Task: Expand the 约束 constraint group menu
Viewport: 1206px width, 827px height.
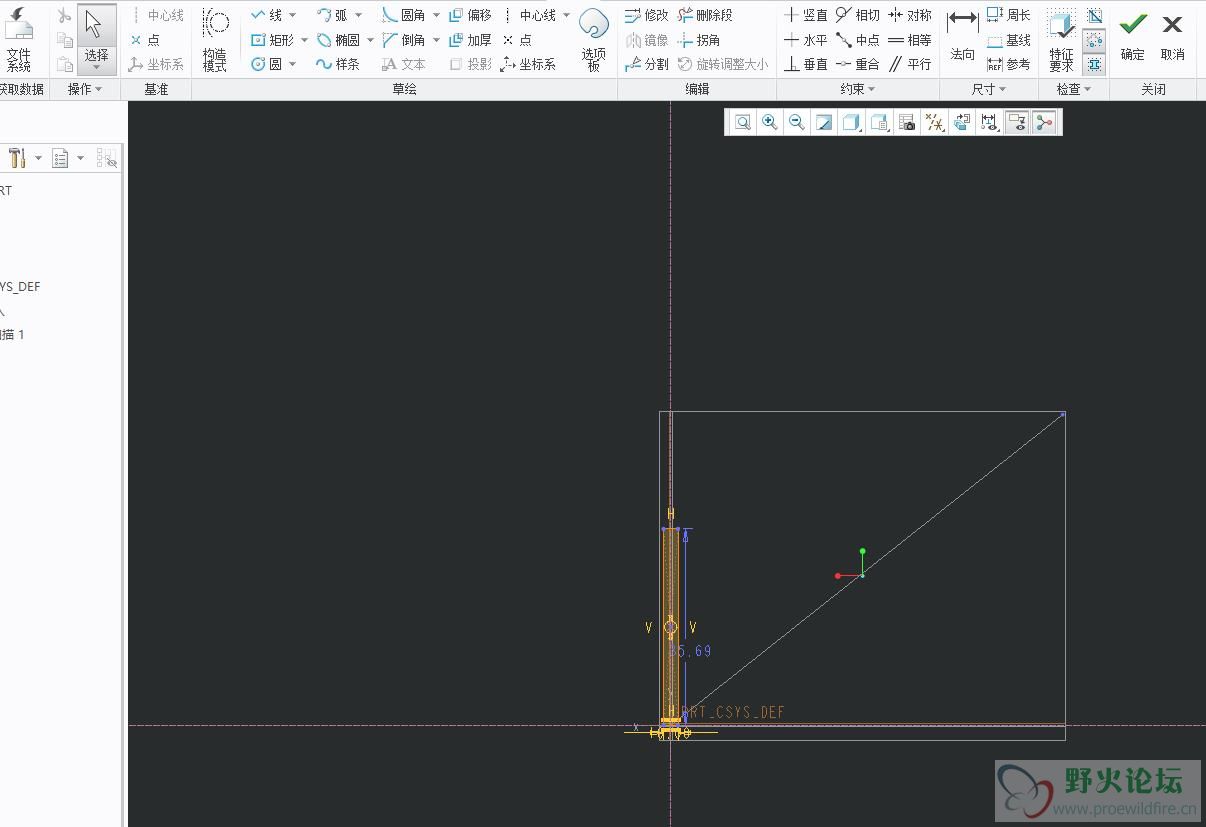Action: [858, 89]
